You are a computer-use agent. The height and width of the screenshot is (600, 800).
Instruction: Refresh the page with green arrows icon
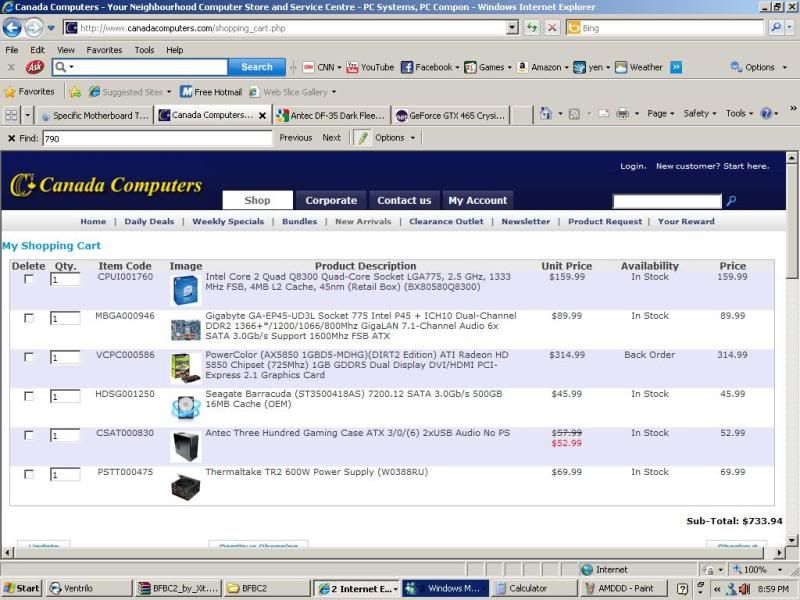point(532,28)
